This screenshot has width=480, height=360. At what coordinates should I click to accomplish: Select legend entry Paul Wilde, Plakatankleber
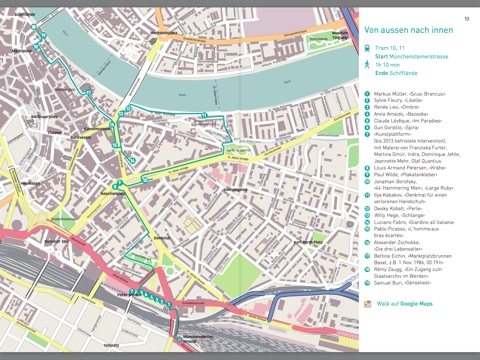401,175
